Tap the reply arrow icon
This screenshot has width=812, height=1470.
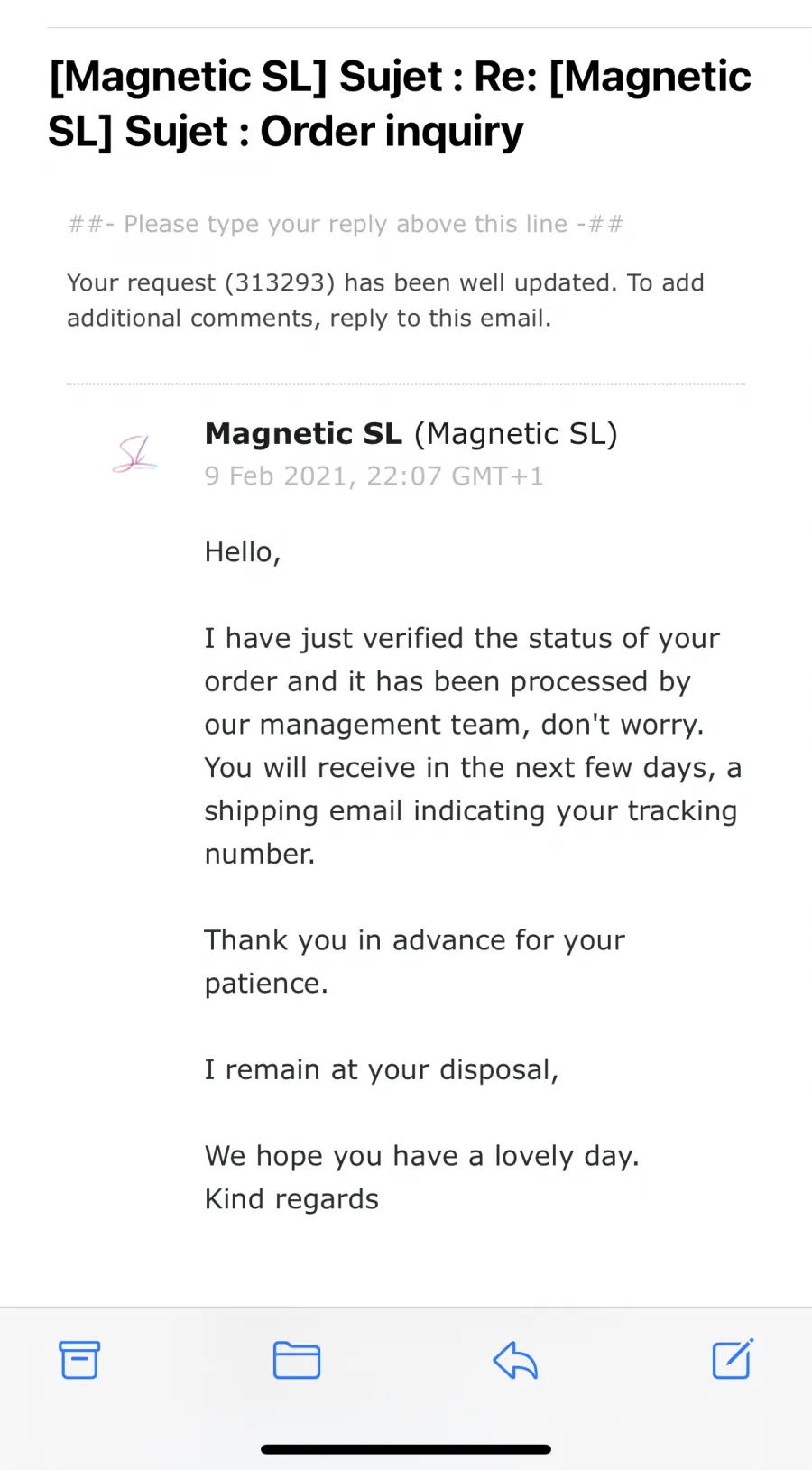(x=515, y=1360)
